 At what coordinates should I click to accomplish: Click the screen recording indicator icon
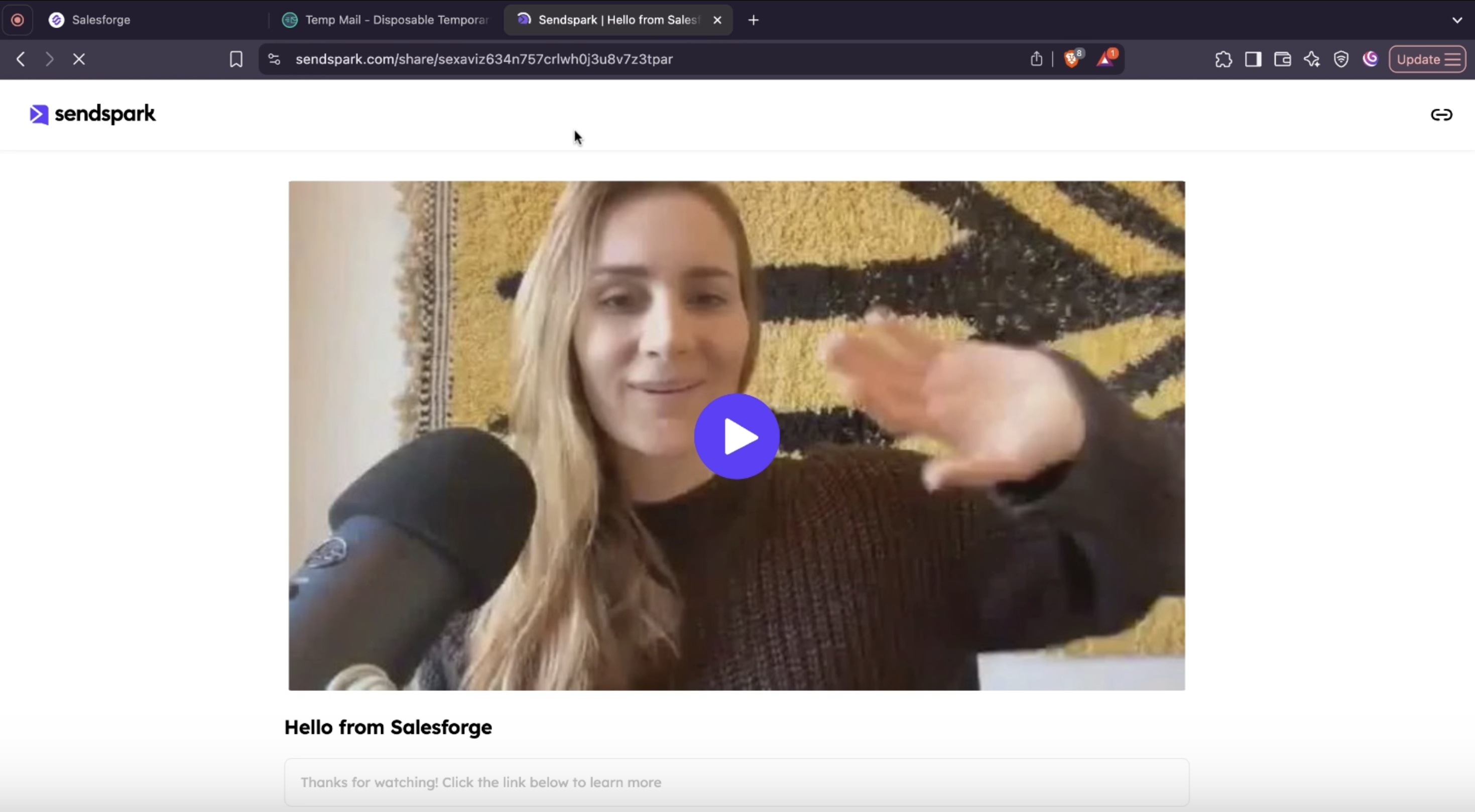click(18, 20)
